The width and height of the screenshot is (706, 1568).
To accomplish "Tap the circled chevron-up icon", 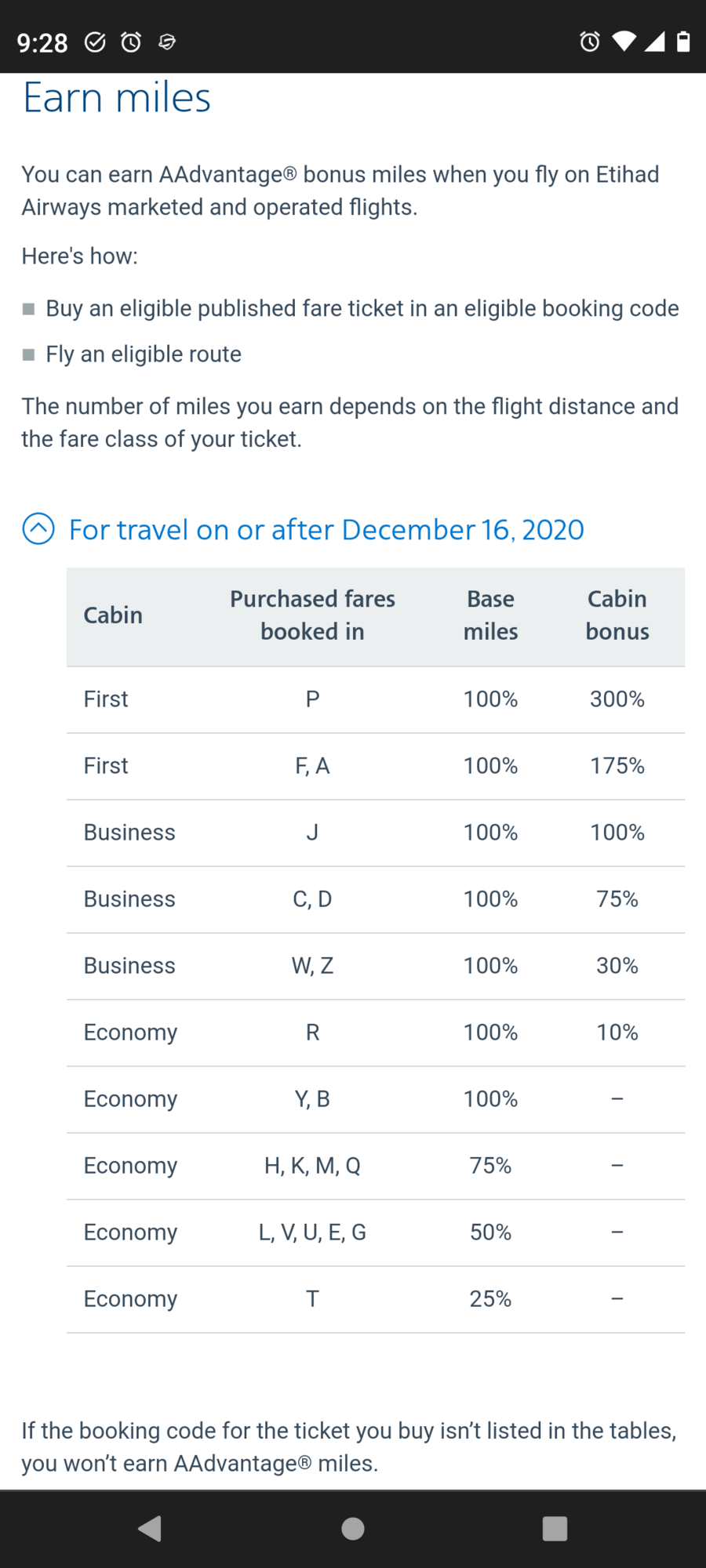I will [x=38, y=528].
